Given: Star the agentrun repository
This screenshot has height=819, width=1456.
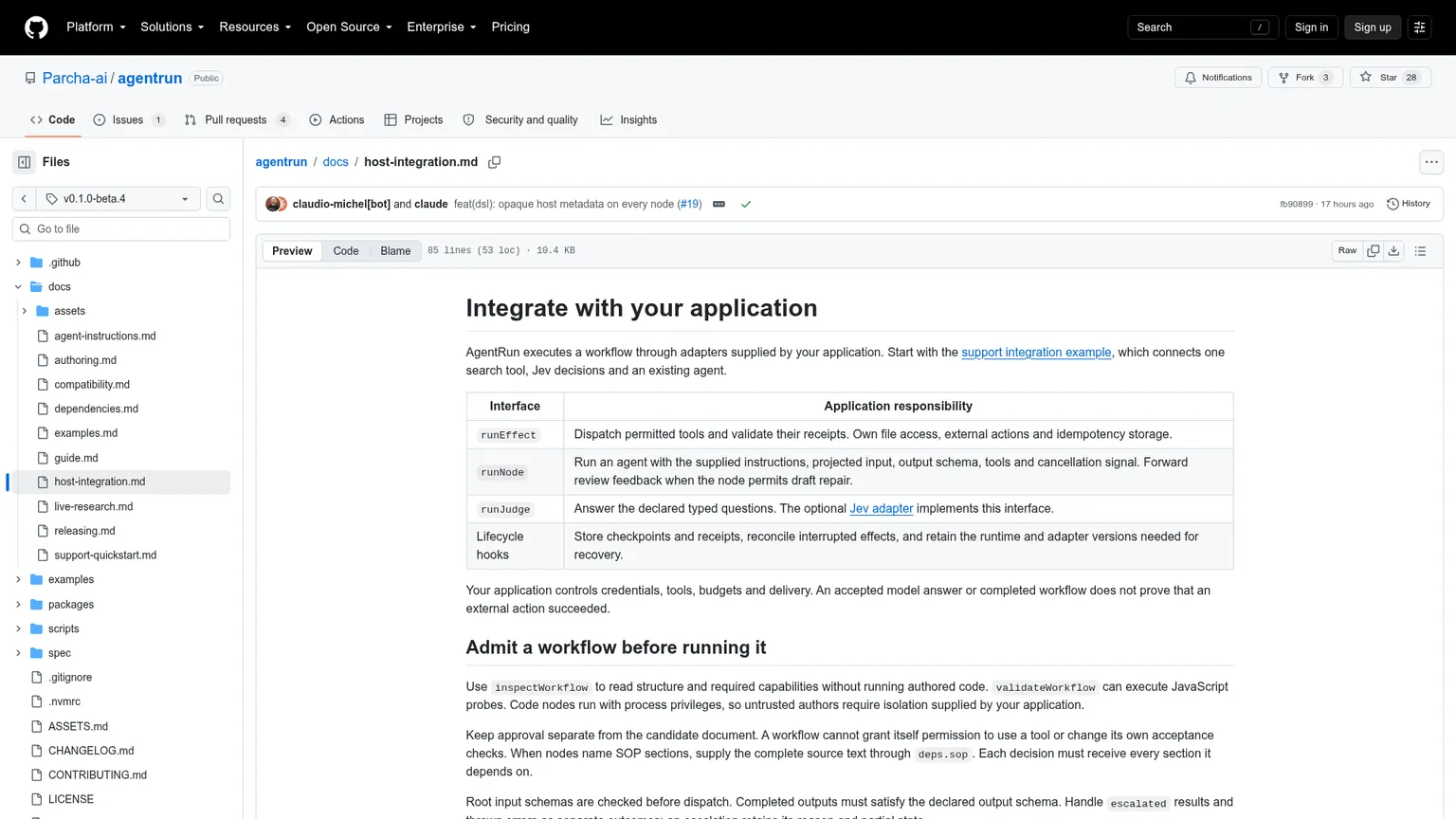Looking at the screenshot, I should (x=1391, y=78).
